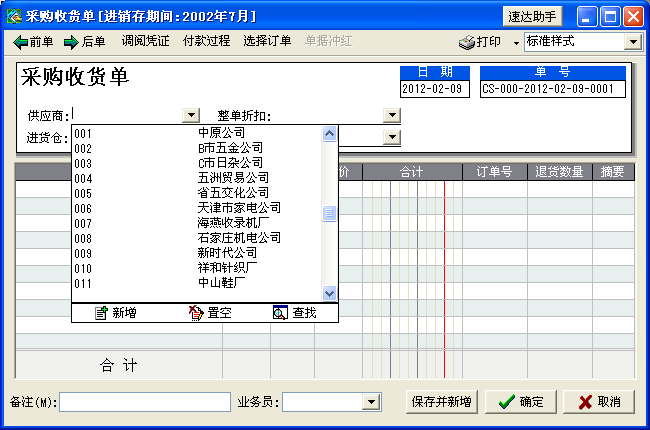Open 调阅凭证 from the toolbar
This screenshot has height=430, width=650.
[x=146, y=41]
